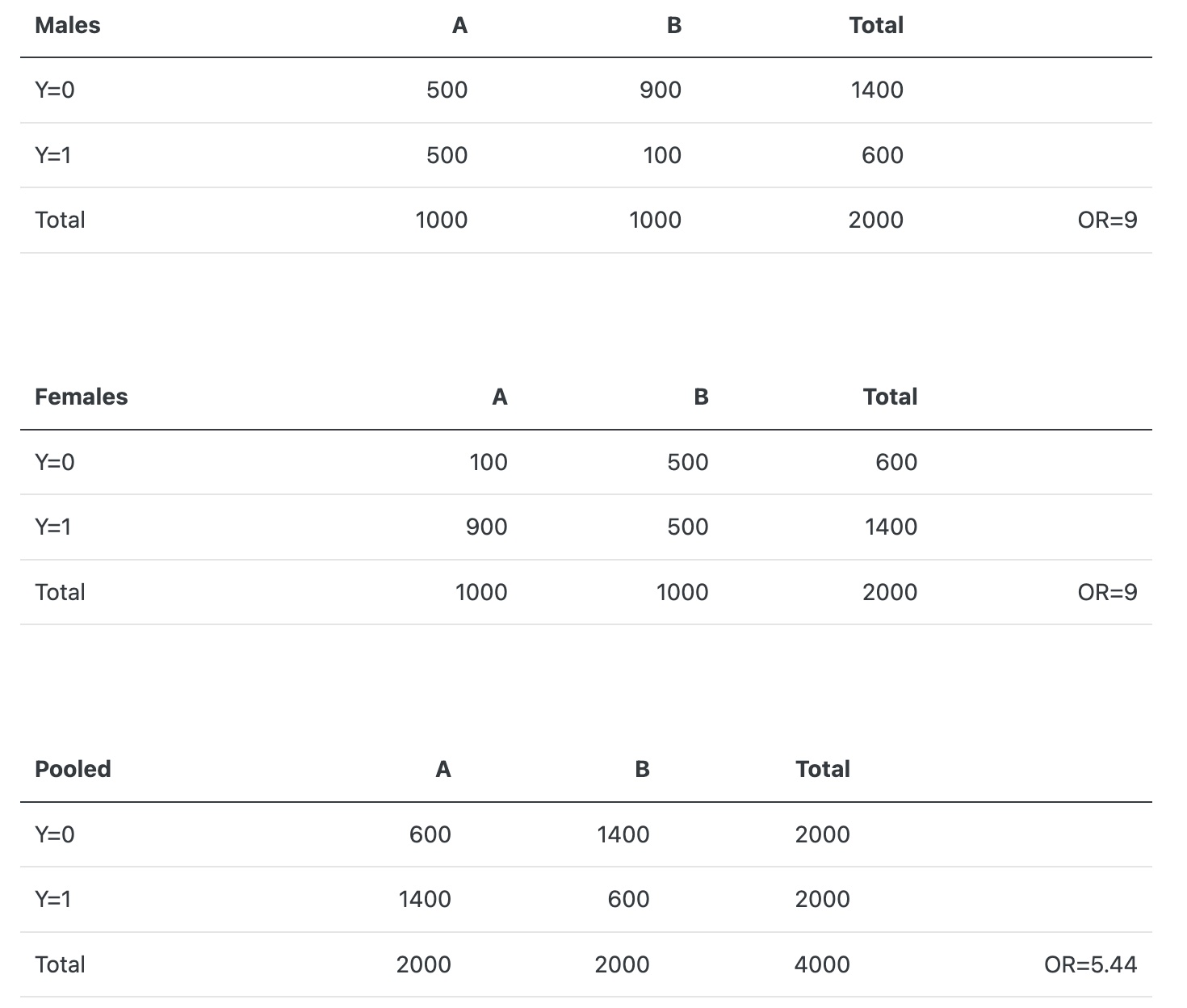Click 600 in Pooled Y=1 column B
Screen dimensions: 1187x1008
(628, 899)
